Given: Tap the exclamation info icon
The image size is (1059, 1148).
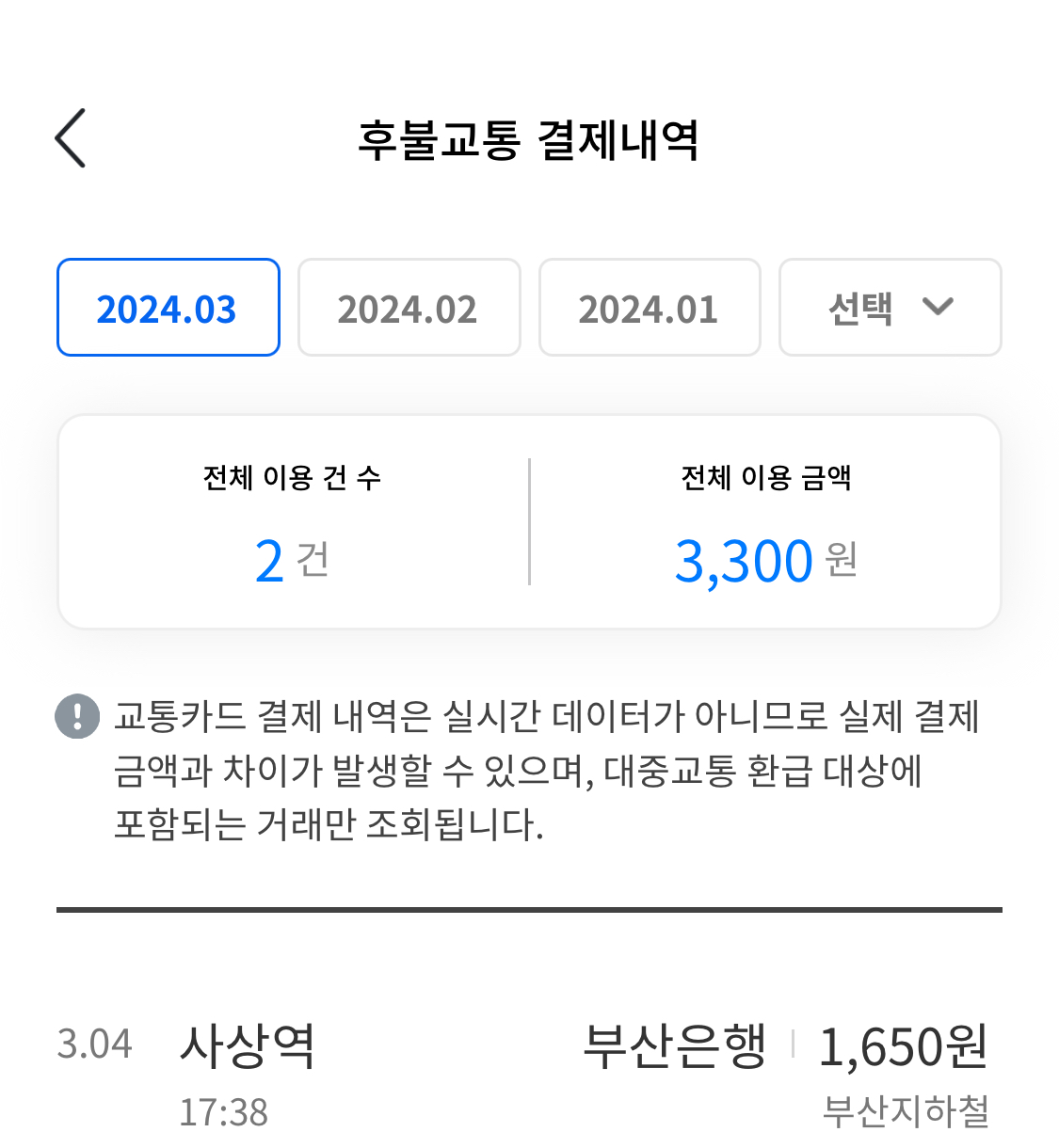Looking at the screenshot, I should point(77,716).
